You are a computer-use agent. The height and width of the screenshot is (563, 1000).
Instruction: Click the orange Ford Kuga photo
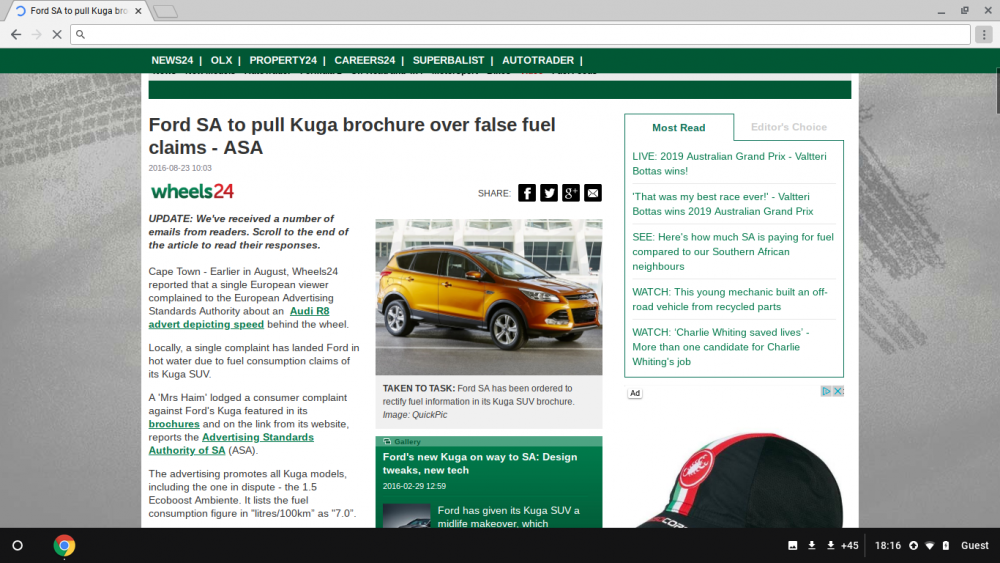(x=489, y=297)
